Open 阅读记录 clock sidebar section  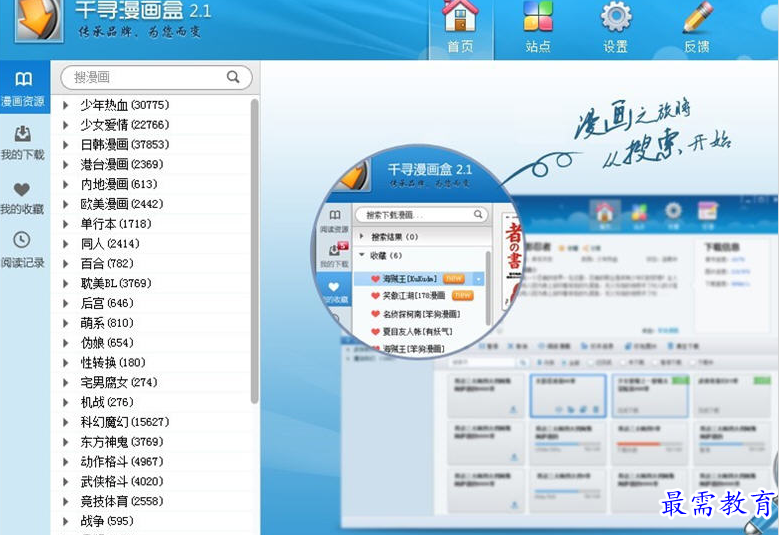pyautogui.click(x=22, y=250)
